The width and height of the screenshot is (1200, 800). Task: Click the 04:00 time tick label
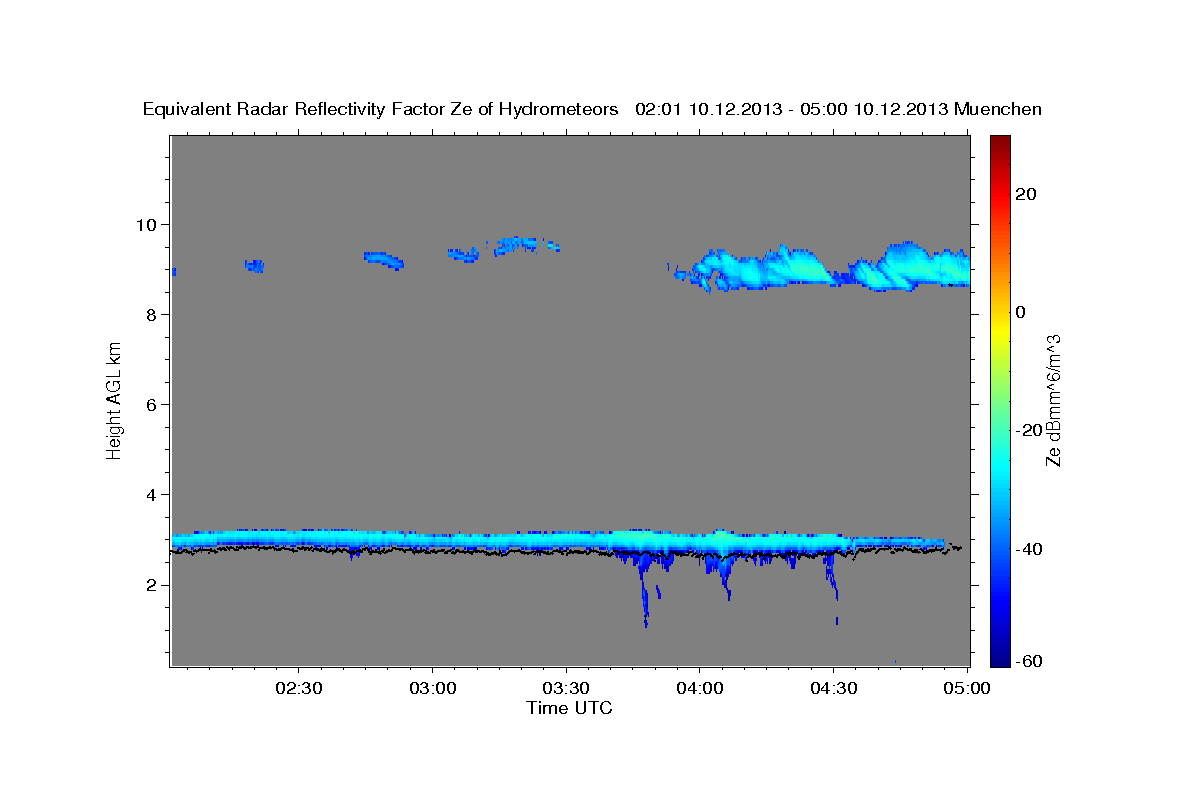[700, 689]
